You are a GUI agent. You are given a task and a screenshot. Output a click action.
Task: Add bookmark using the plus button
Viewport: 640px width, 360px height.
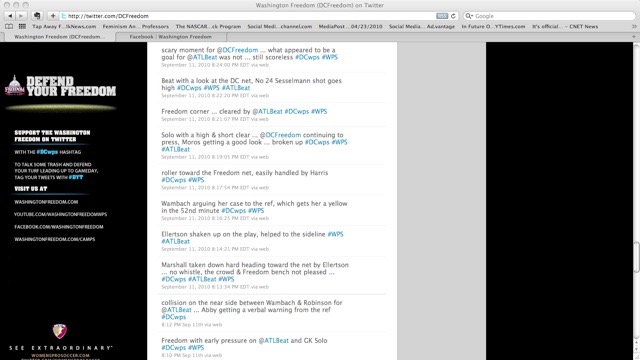(x=53, y=16)
